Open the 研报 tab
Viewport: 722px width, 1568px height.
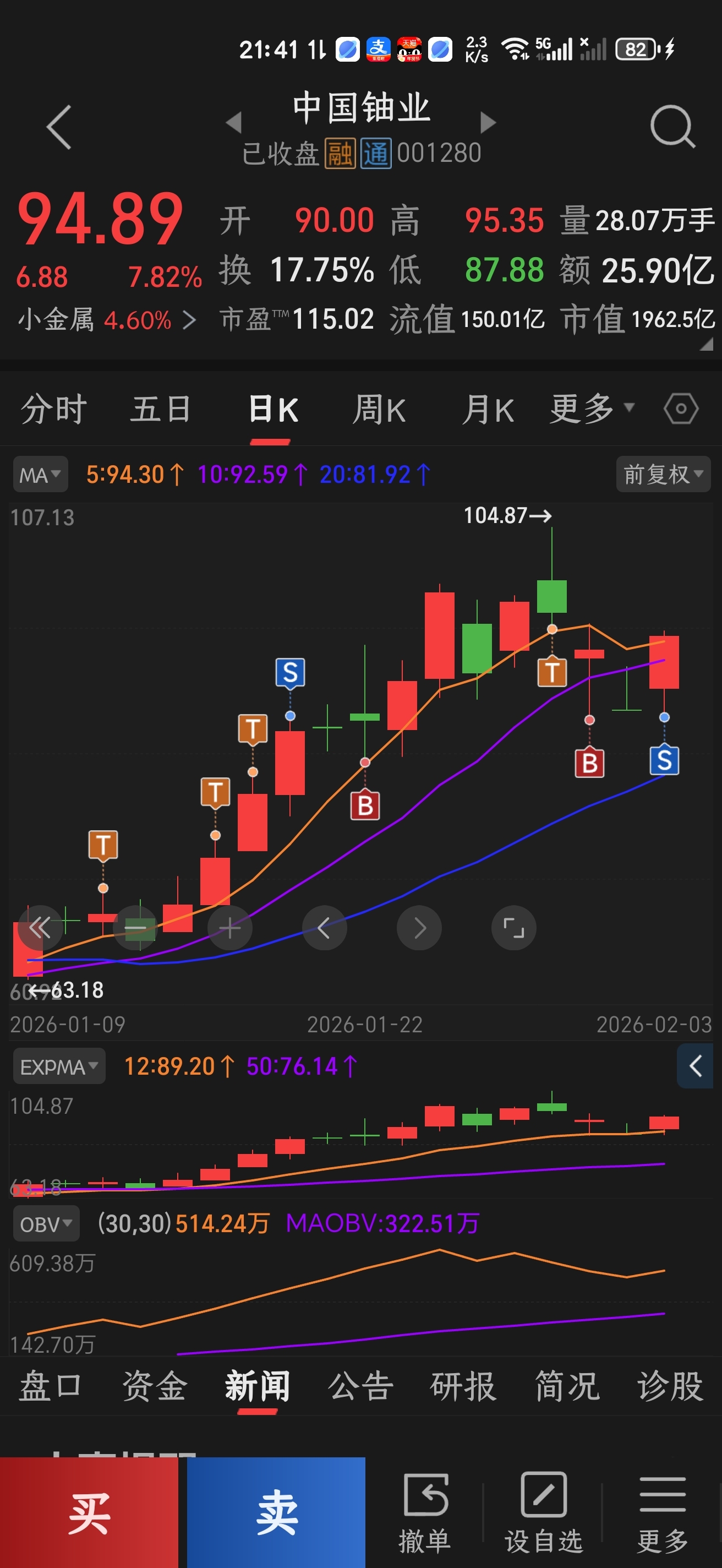click(463, 1386)
